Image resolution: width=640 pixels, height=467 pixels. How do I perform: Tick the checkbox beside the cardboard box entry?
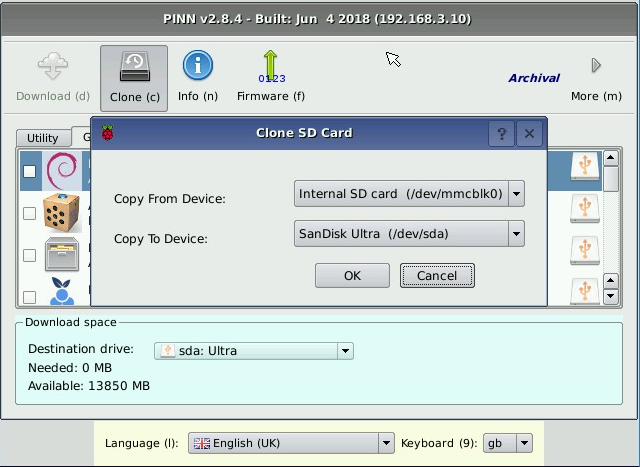[29, 213]
